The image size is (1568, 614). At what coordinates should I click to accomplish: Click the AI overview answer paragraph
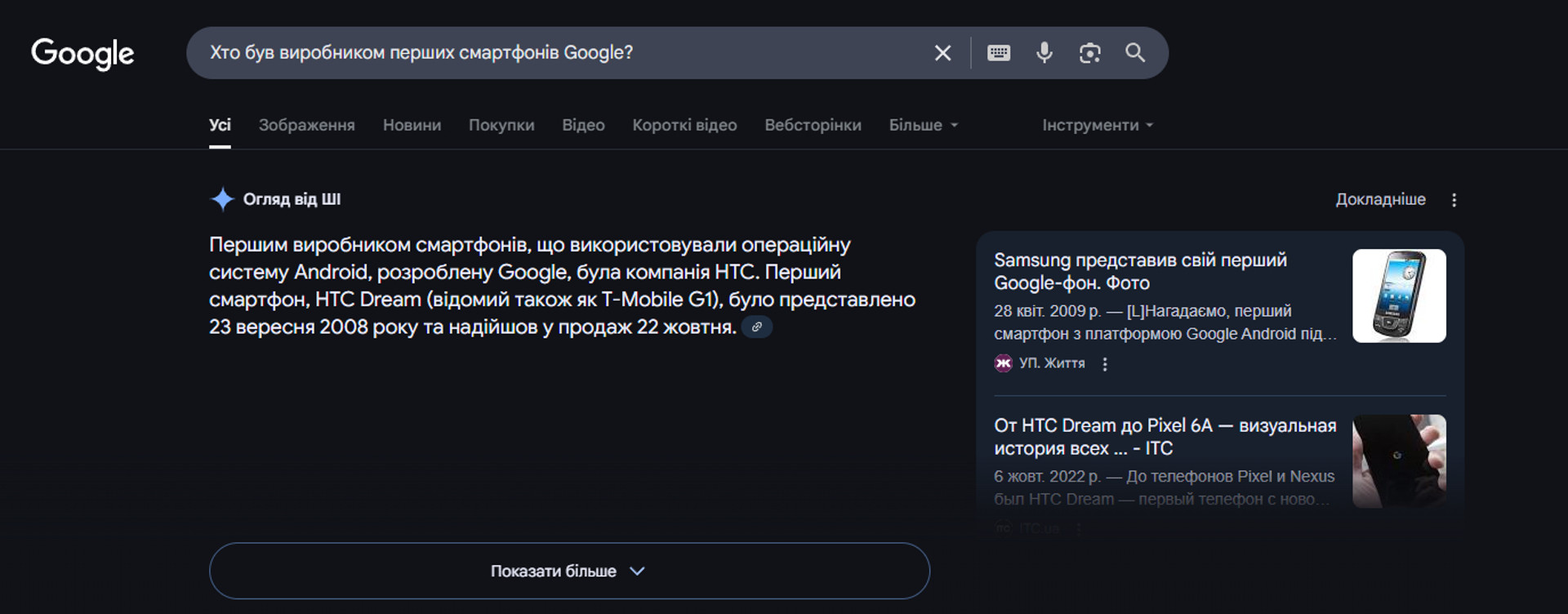point(562,286)
